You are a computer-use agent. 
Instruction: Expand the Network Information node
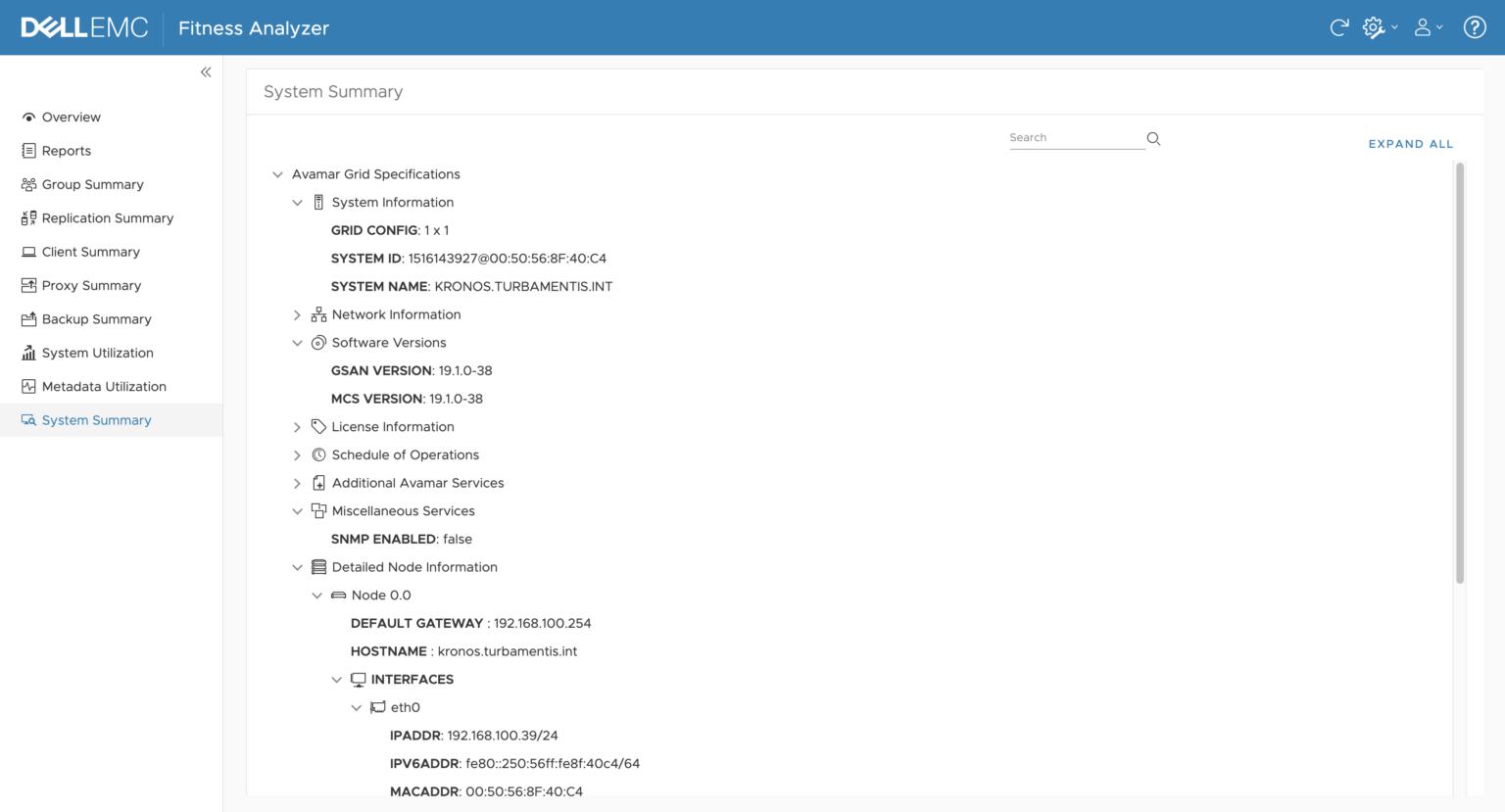(297, 314)
